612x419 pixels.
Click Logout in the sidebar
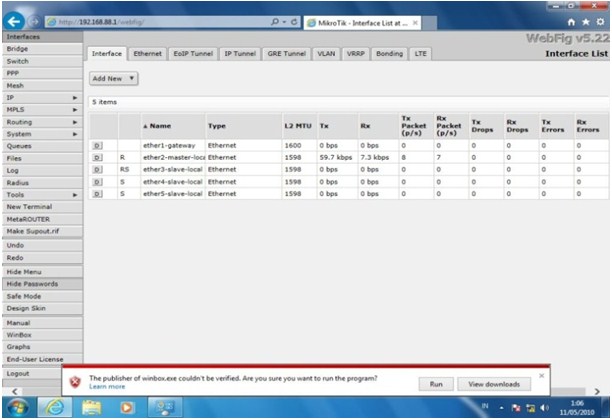32,374
